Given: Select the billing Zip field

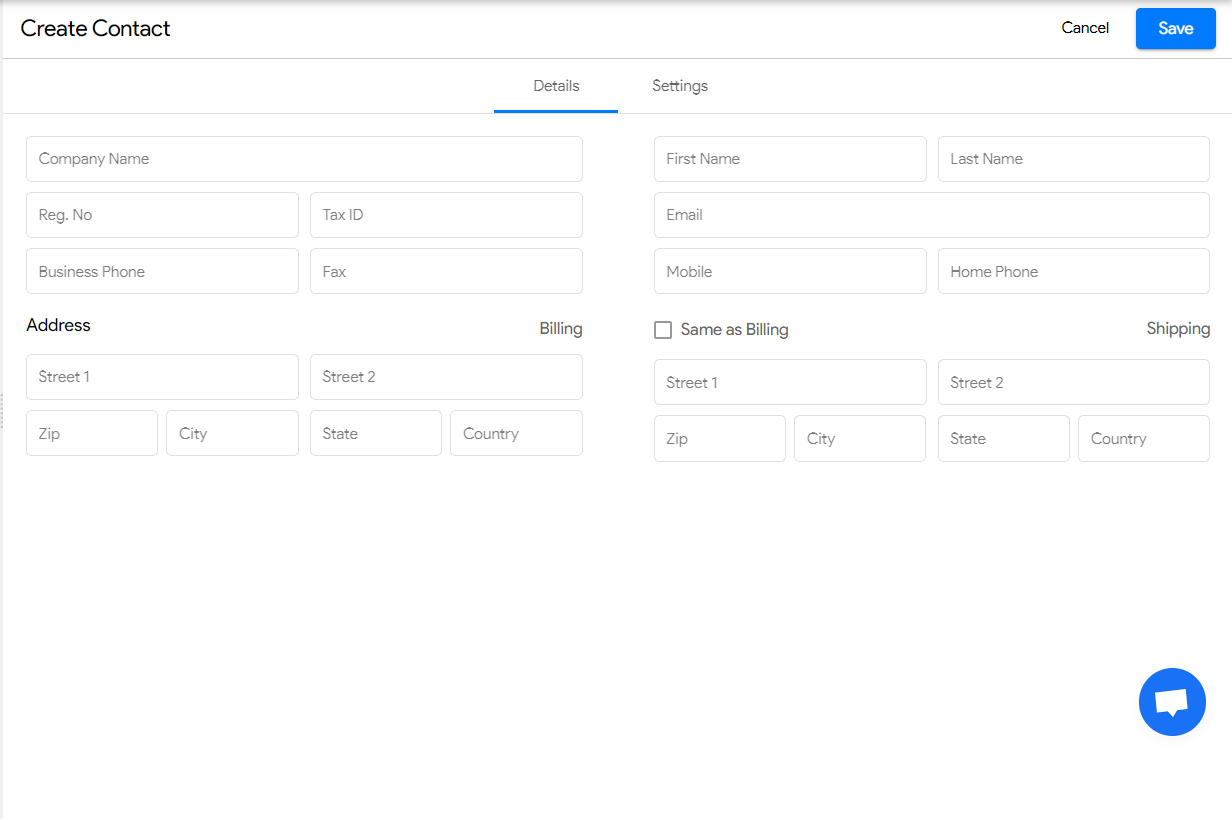Looking at the screenshot, I should pyautogui.click(x=92, y=433).
